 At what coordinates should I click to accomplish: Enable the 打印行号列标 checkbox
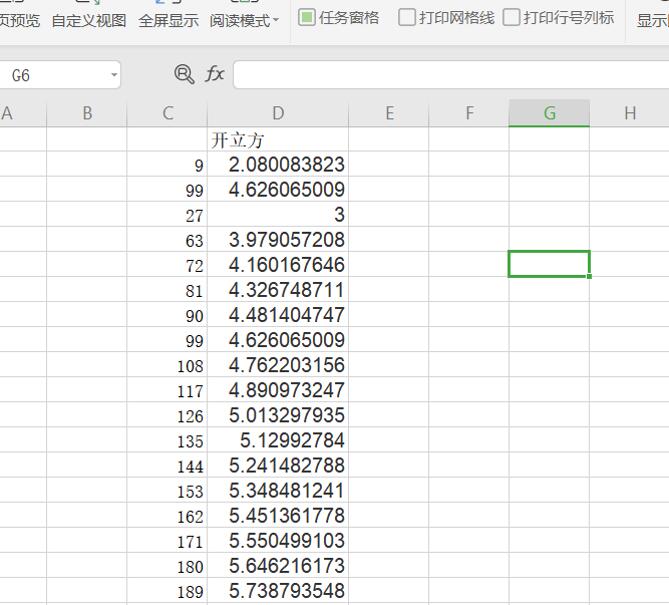click(x=511, y=17)
